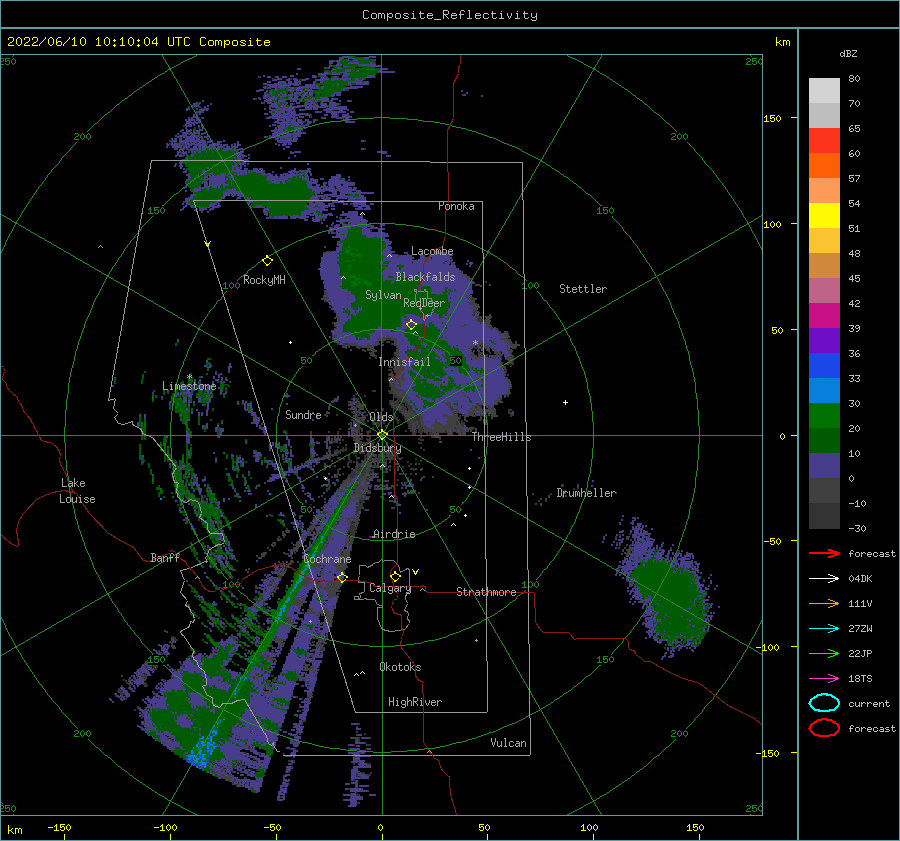The height and width of the screenshot is (841, 900).
Task: Click the Olds town label
Action: [x=381, y=417]
